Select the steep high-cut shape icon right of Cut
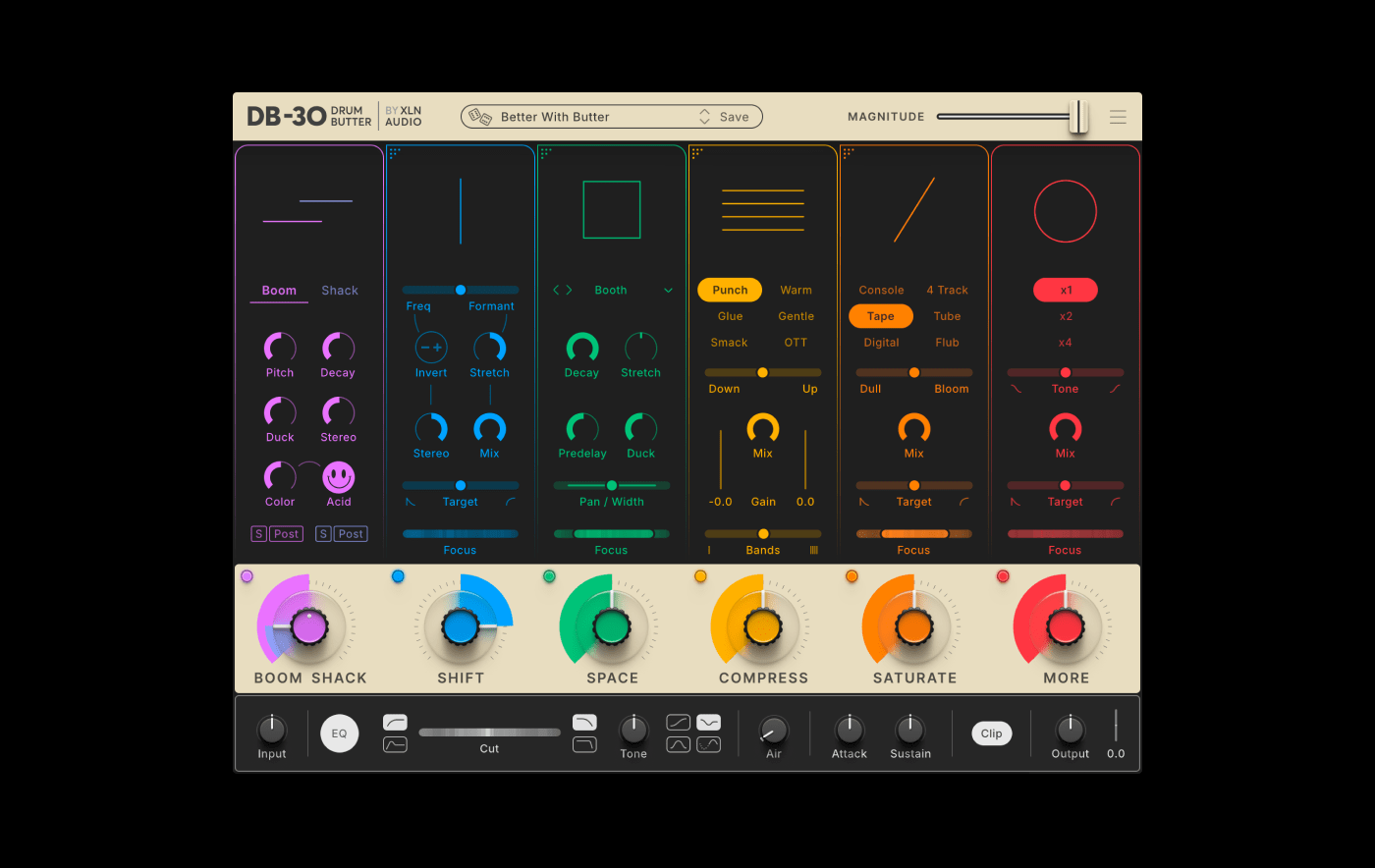This screenshot has width=1375, height=868. click(584, 745)
